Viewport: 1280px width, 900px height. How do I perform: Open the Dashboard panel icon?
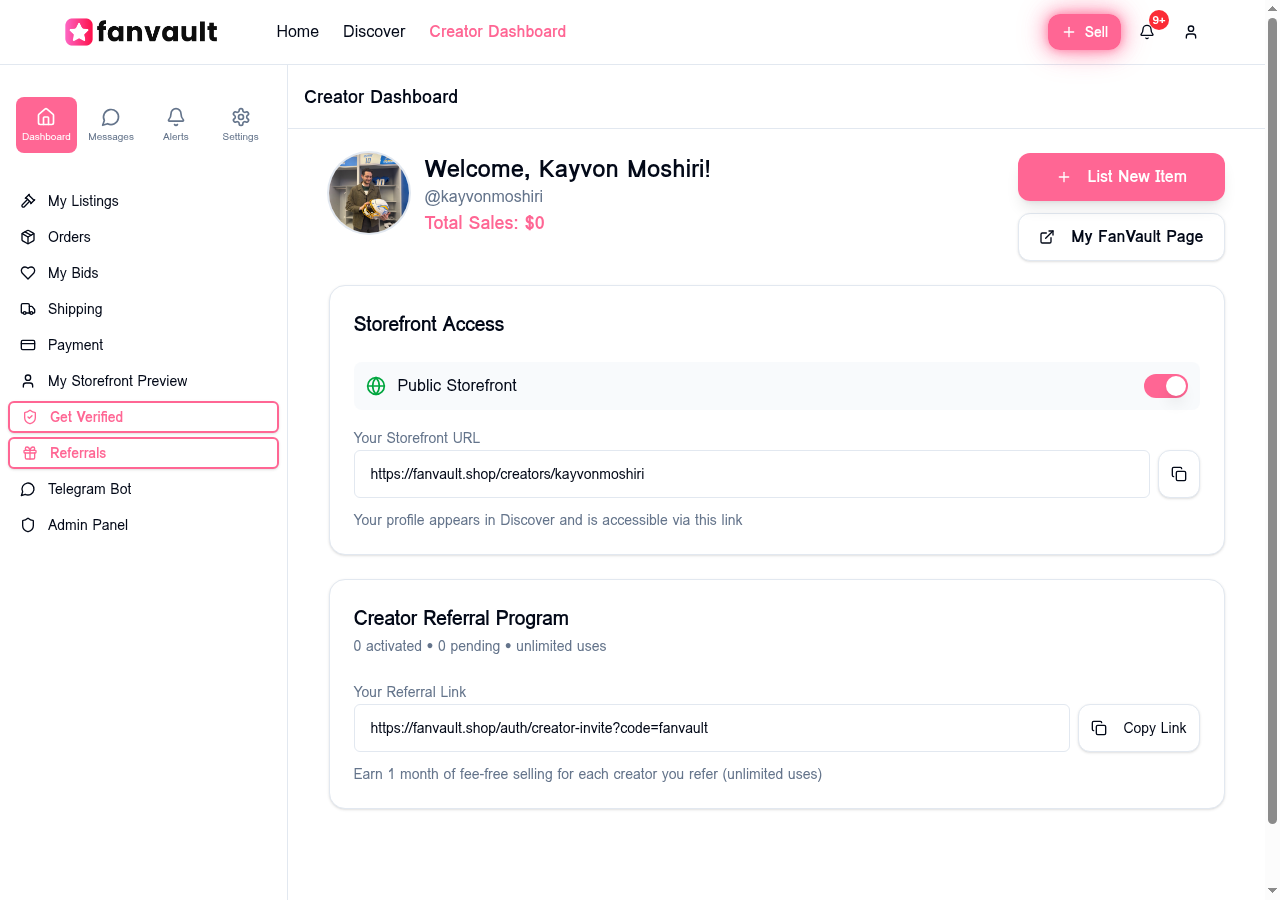click(46, 124)
